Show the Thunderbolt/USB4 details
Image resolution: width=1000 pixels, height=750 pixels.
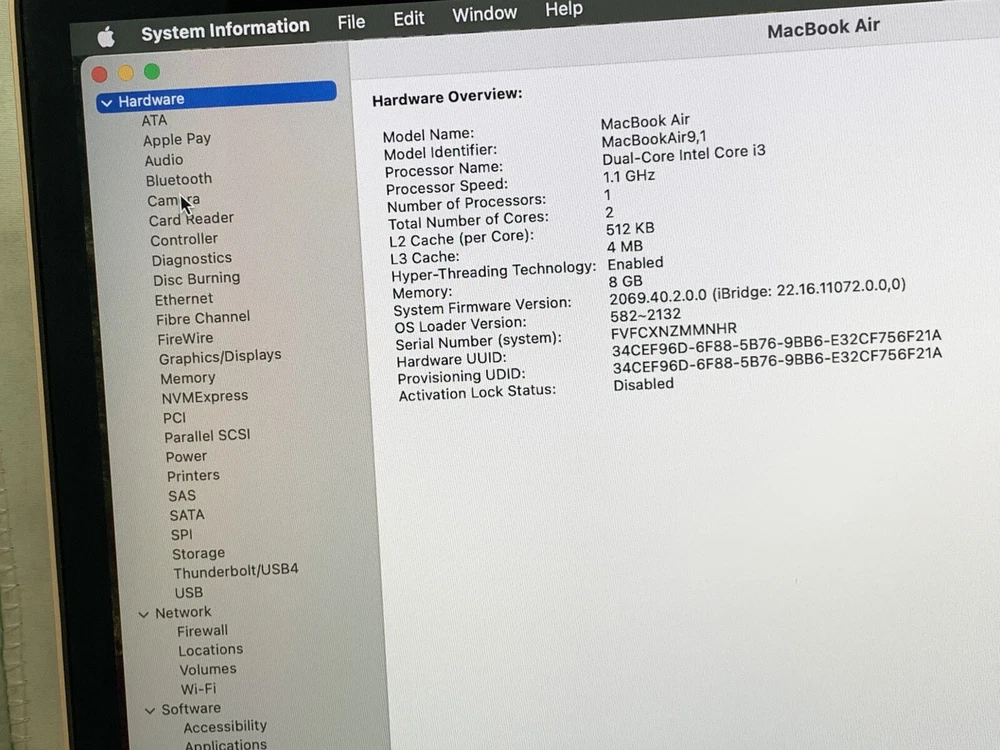[x=236, y=571]
